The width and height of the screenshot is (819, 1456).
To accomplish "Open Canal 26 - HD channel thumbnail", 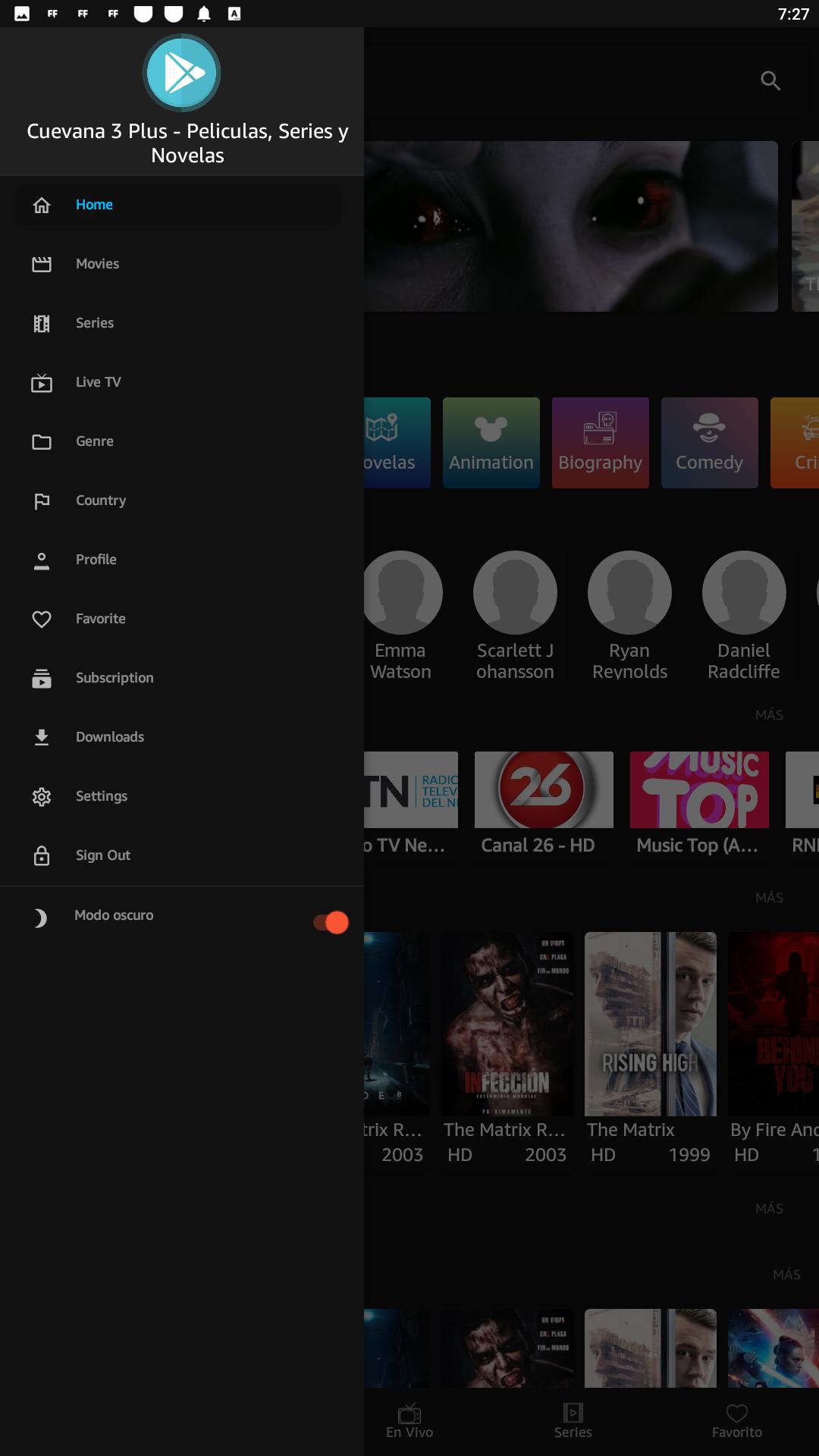I will pyautogui.click(x=544, y=789).
